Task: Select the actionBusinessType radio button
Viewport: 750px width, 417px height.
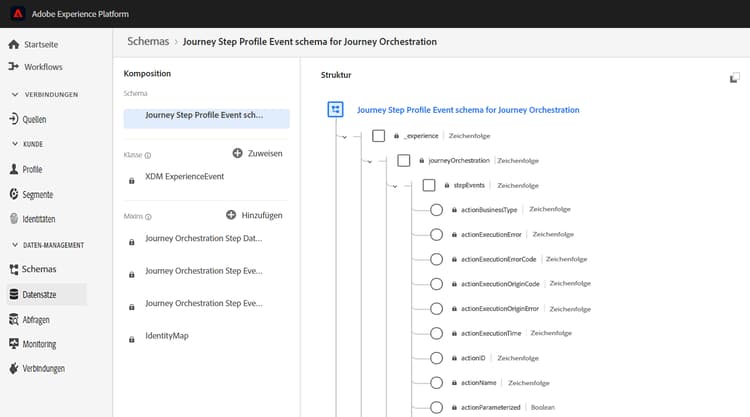Action: pyautogui.click(x=436, y=210)
